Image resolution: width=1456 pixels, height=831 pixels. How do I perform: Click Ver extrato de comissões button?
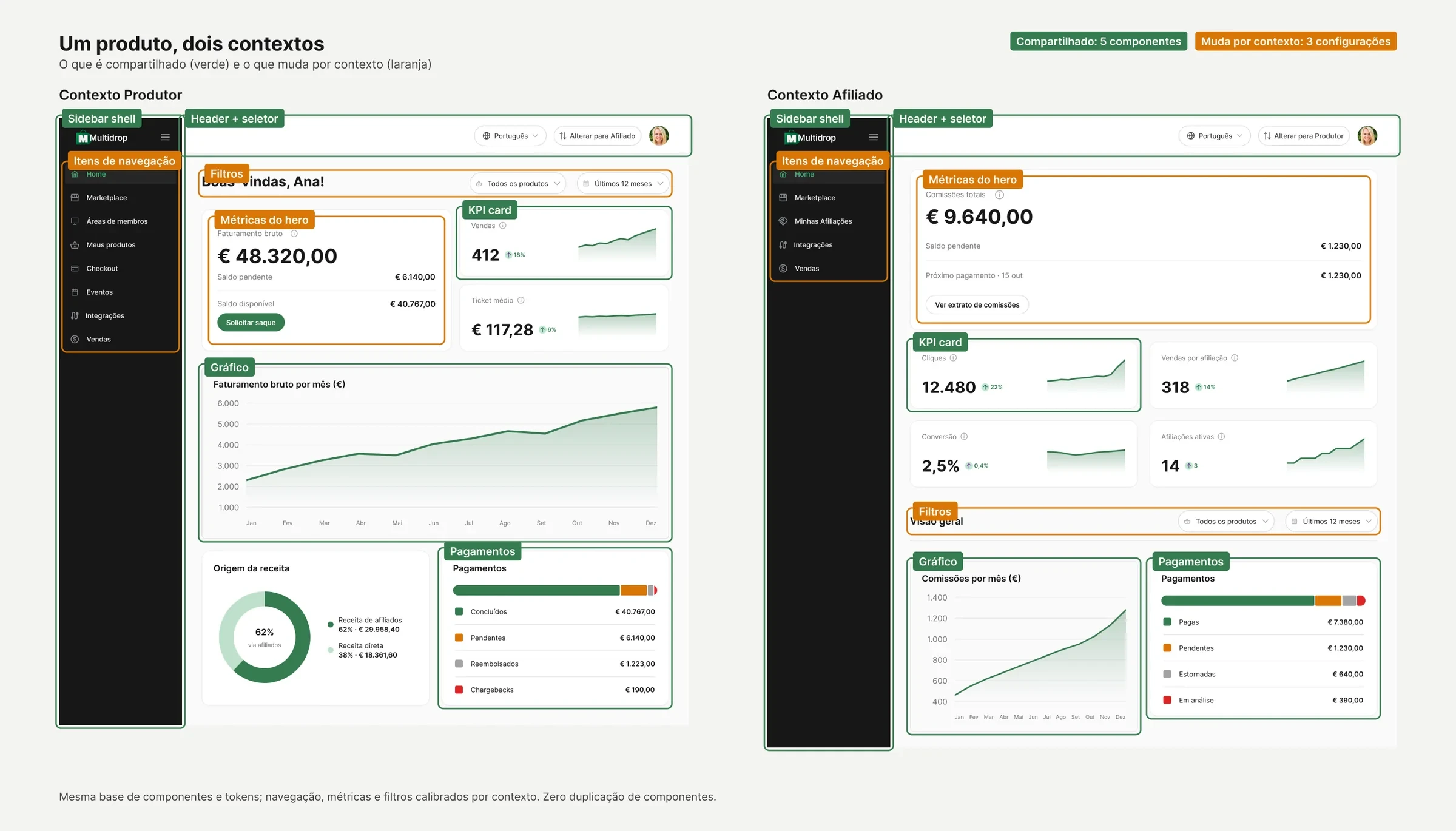click(x=977, y=305)
